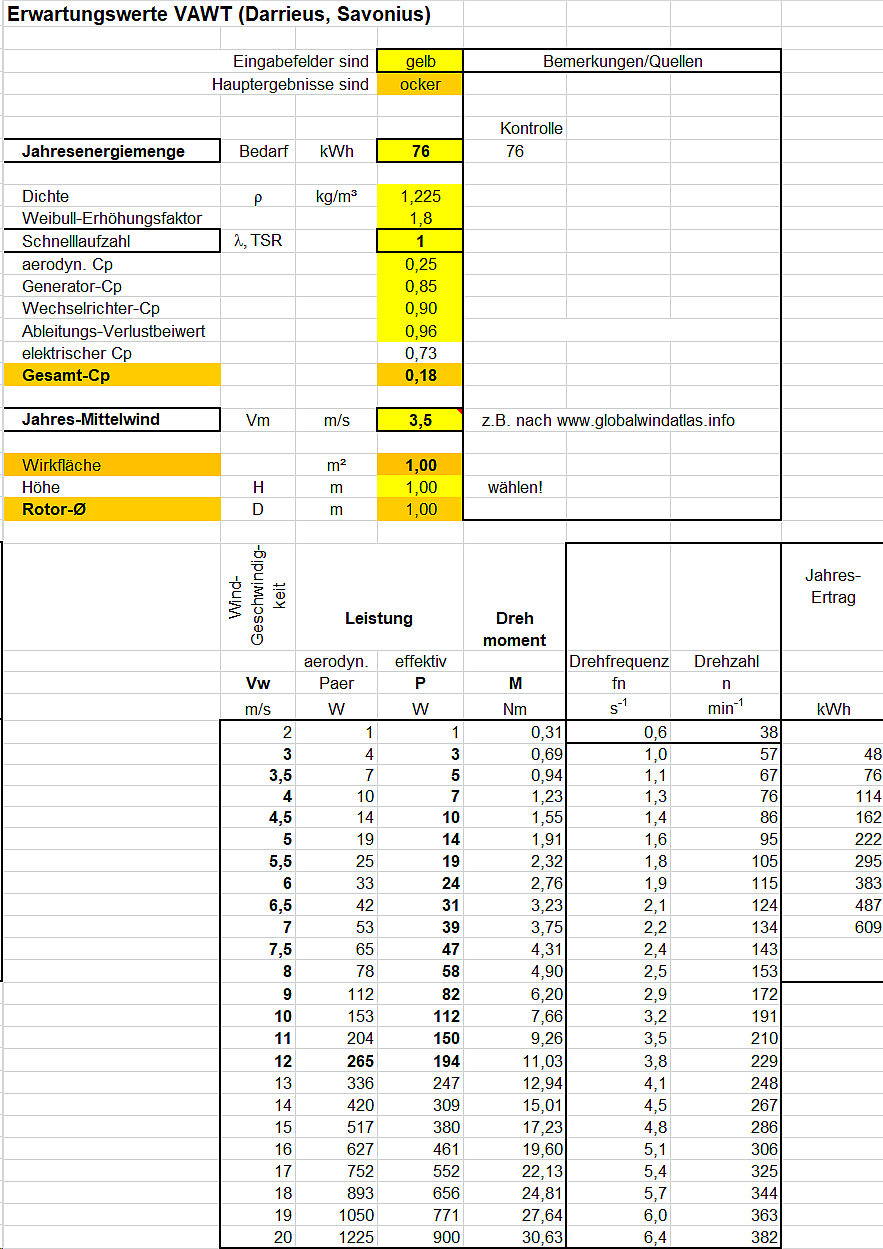
Task: Click the Gesamt-Cp result cell 0,18
Action: tap(420, 376)
